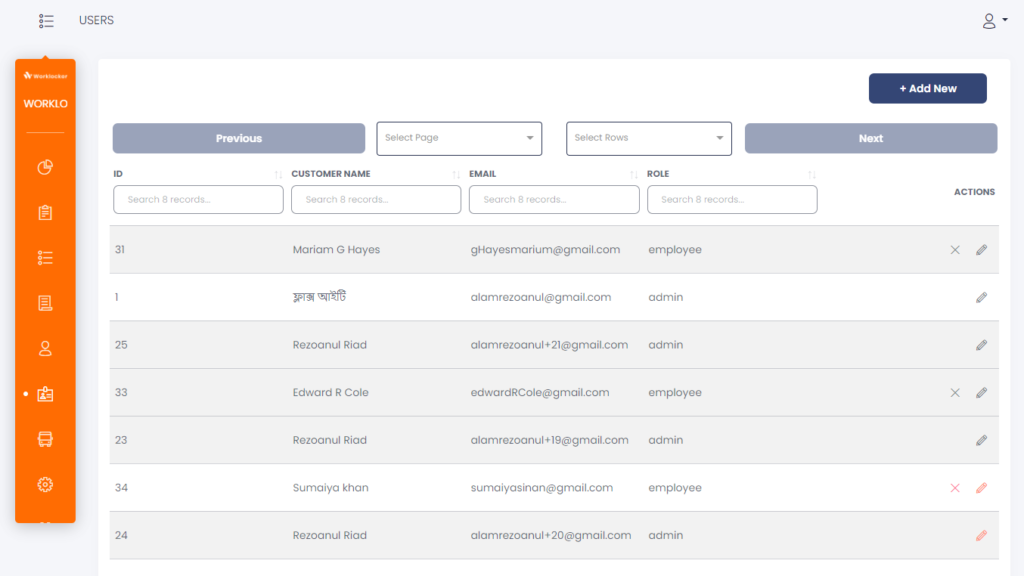Open the Select Page dropdown
The height and width of the screenshot is (576, 1024).
[x=459, y=138]
